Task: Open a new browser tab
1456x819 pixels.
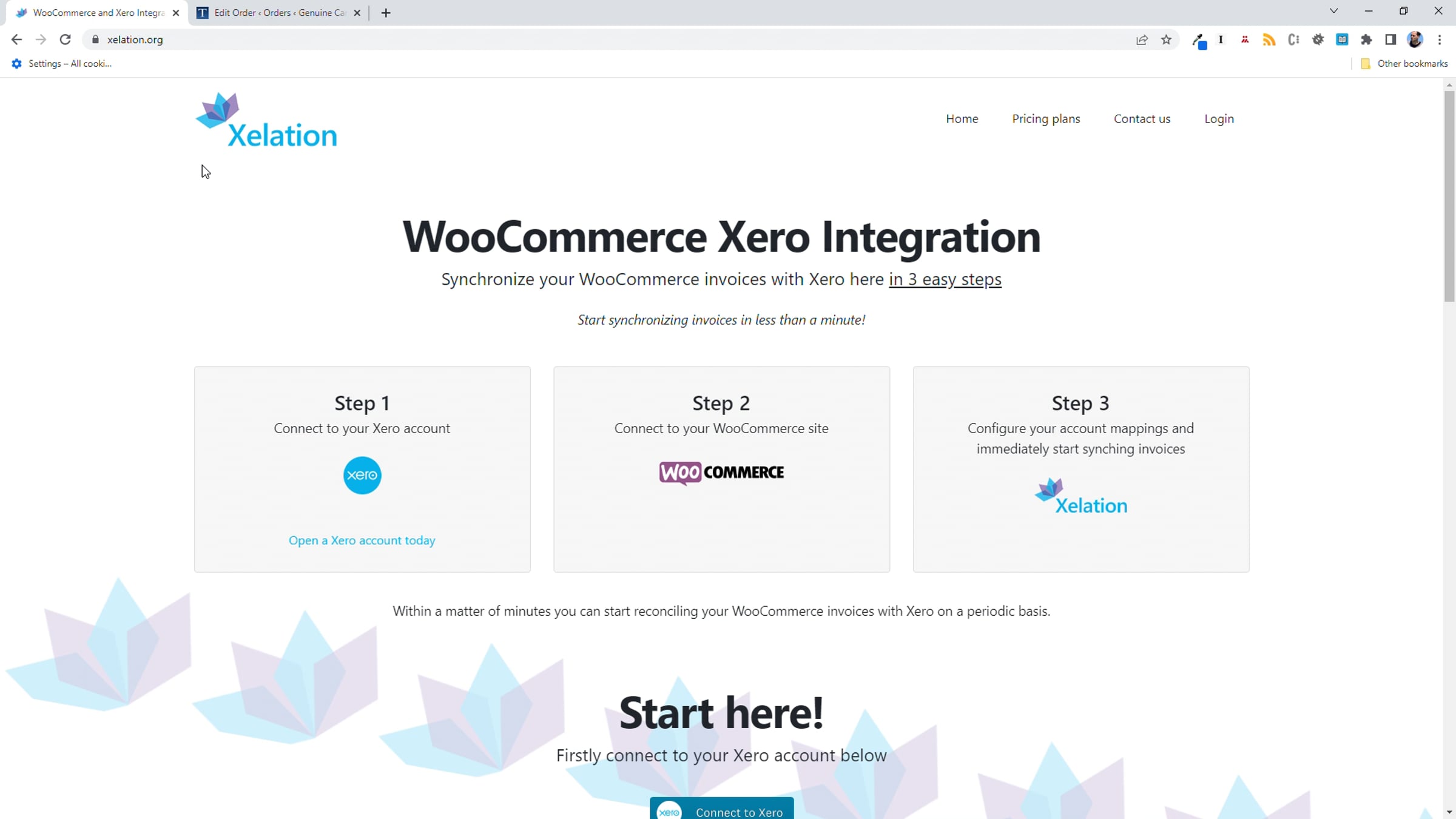Action: pos(386,13)
